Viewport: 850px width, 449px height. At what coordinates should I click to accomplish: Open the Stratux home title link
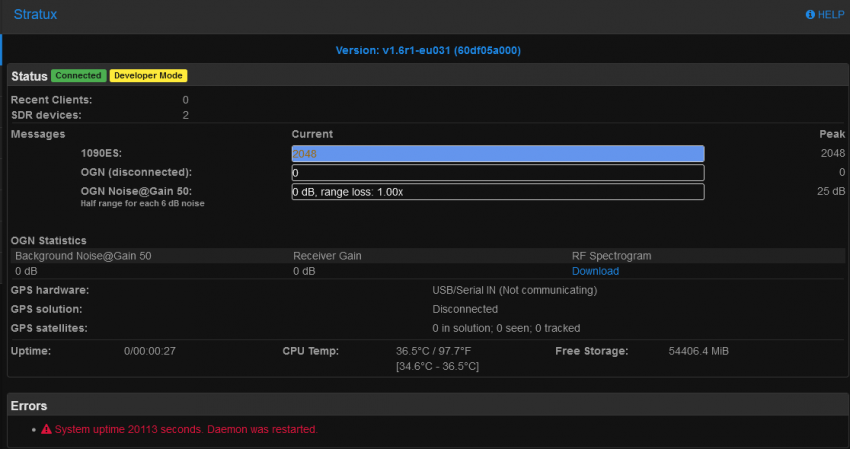[35, 15]
